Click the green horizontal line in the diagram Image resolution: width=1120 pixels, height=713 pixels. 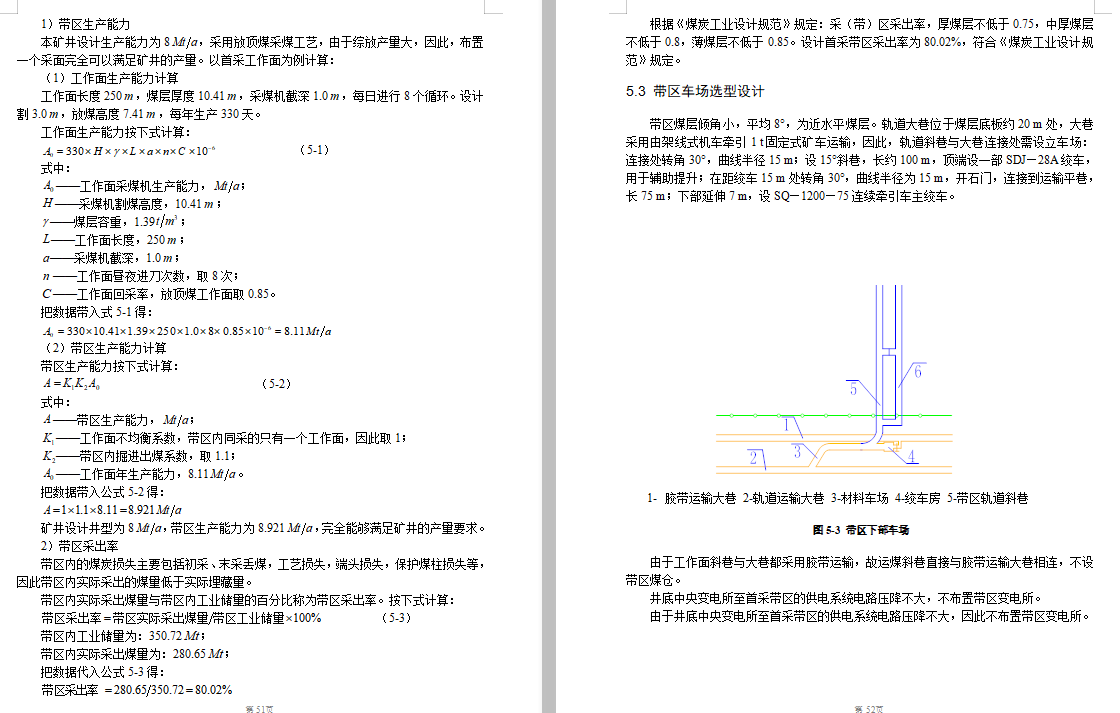point(834,415)
